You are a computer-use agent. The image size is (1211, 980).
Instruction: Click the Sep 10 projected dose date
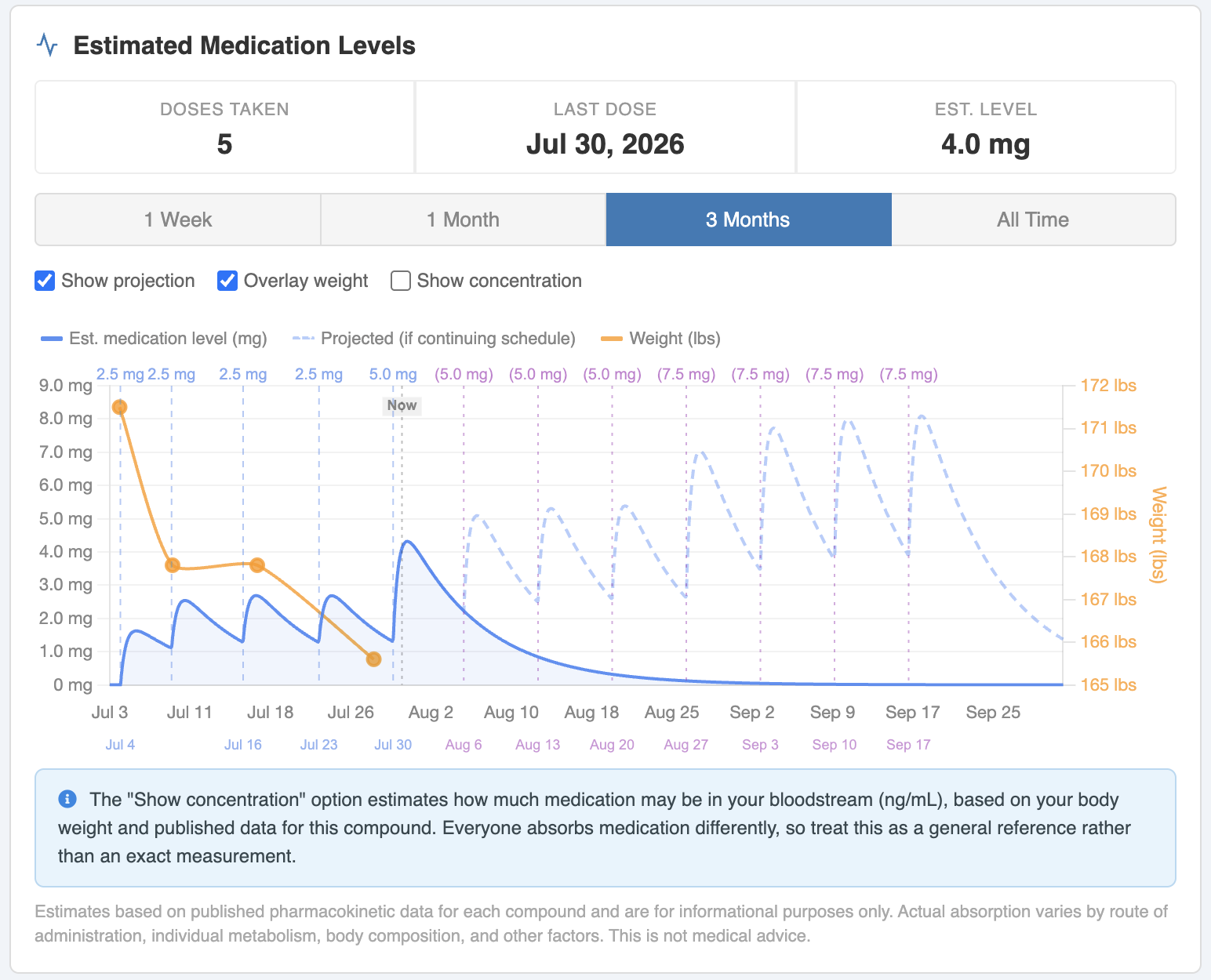[x=835, y=745]
